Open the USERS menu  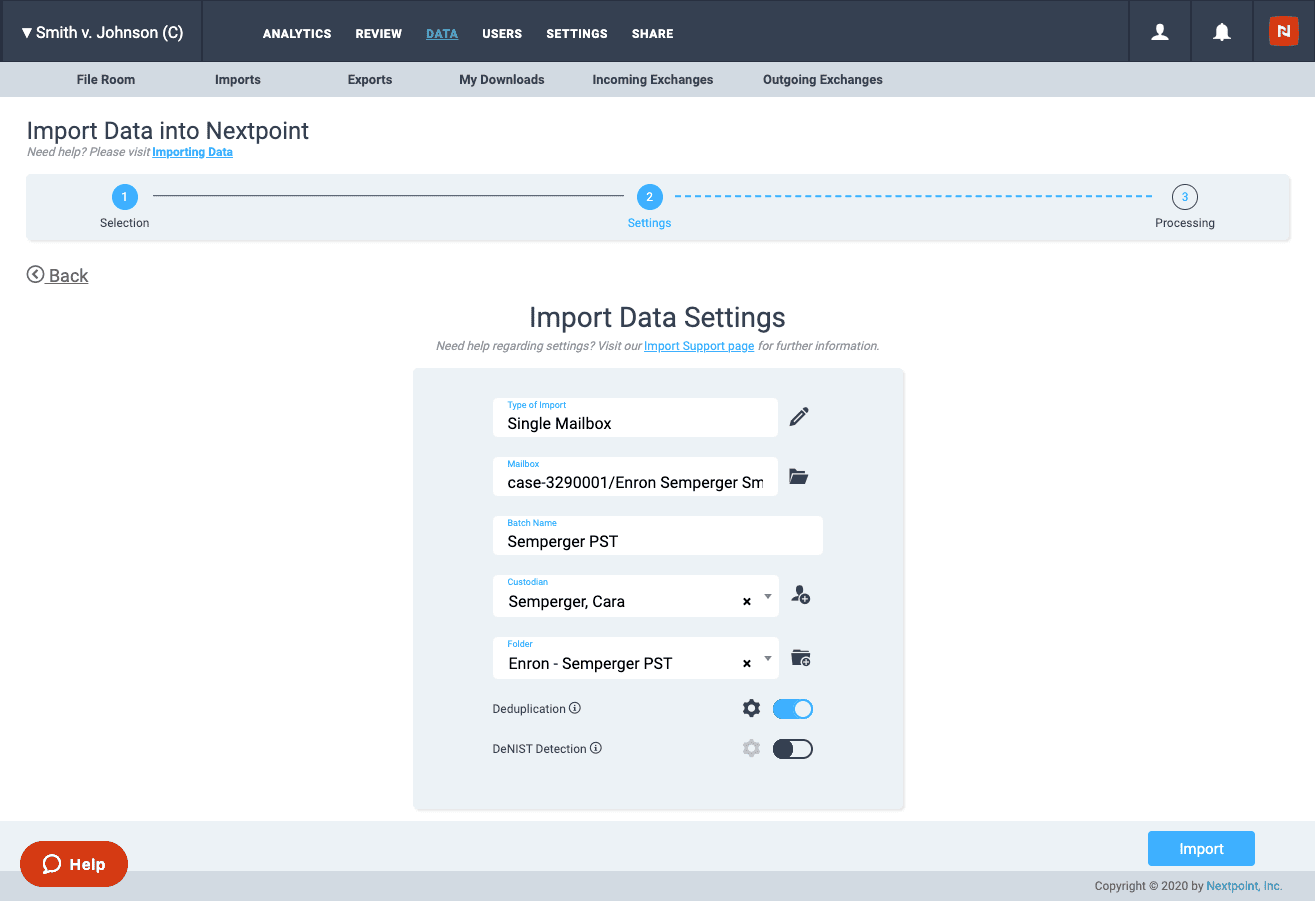coord(502,34)
